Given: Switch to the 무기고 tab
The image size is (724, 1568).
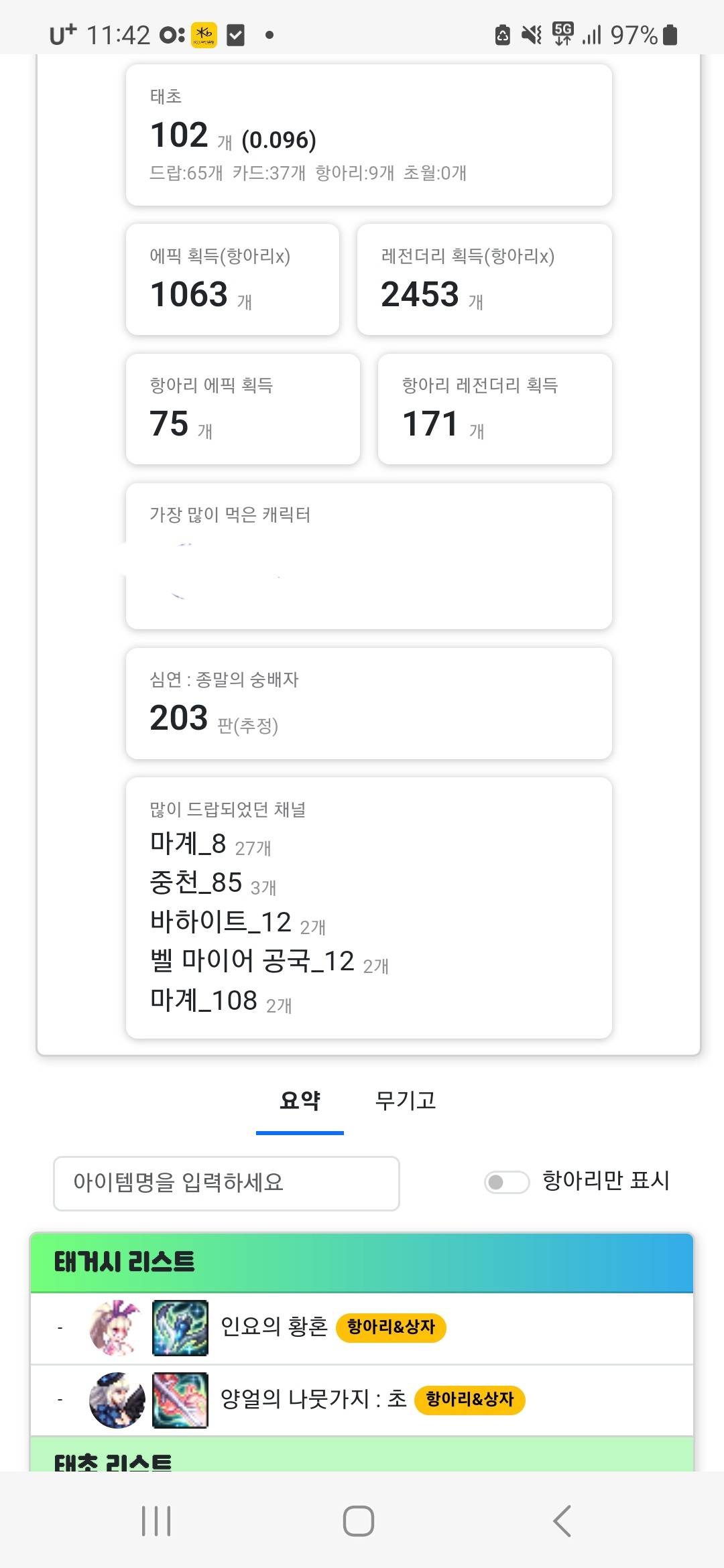Looking at the screenshot, I should coord(406,1101).
